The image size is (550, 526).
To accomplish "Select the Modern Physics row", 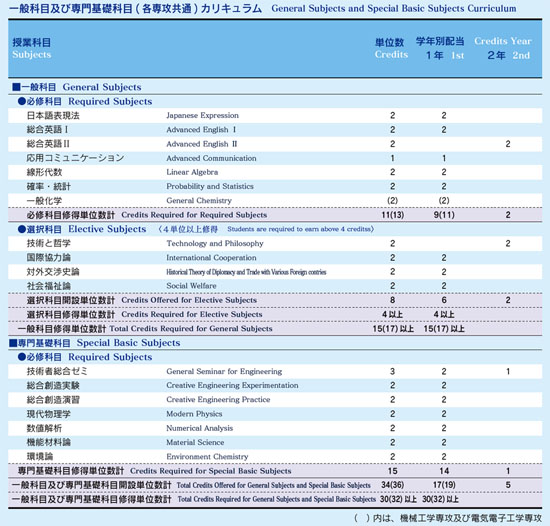I will (x=275, y=414).
